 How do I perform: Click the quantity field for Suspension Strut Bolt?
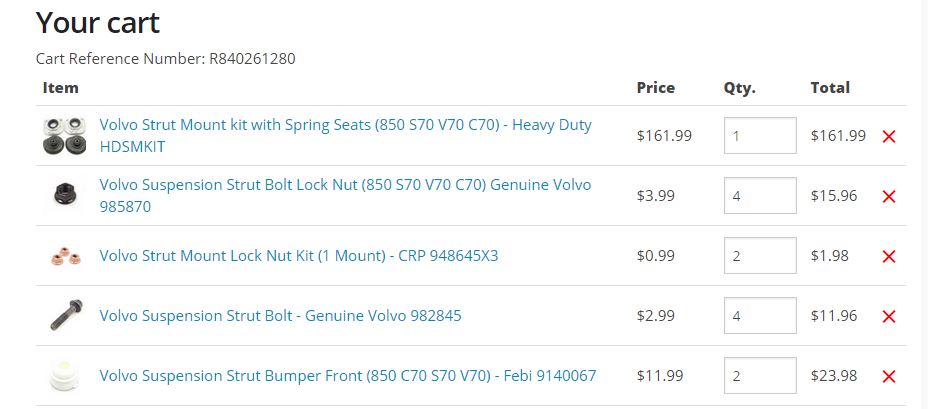coord(759,316)
